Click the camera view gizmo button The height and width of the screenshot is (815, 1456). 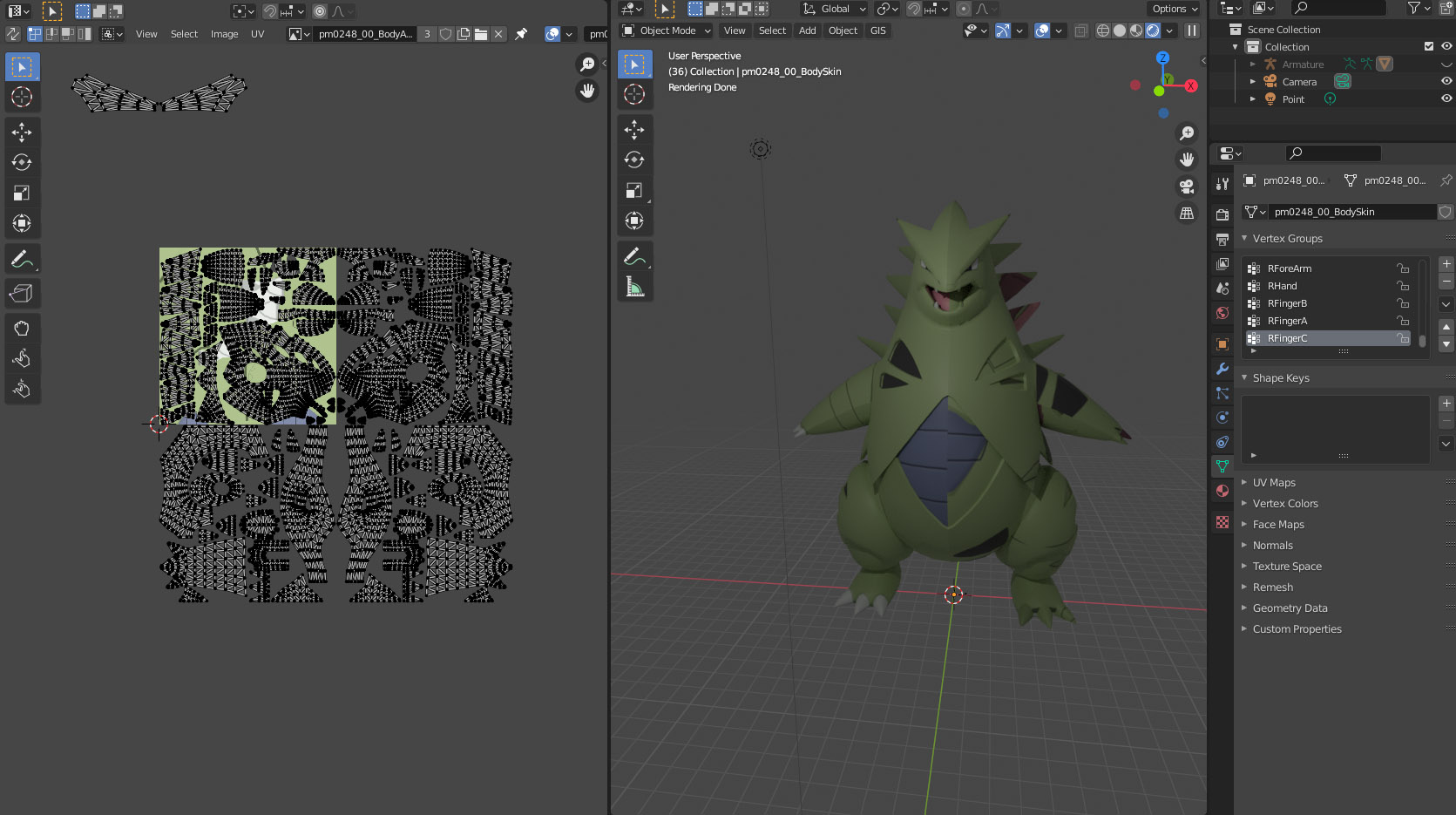(1187, 187)
